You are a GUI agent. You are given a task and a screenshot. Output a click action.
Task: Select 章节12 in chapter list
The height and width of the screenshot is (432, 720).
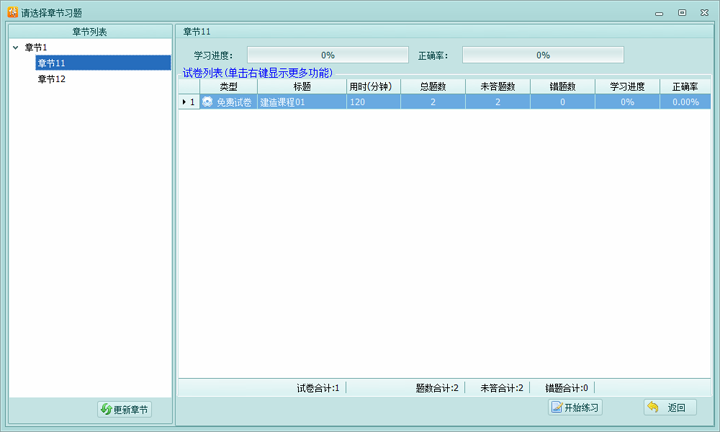click(51, 79)
